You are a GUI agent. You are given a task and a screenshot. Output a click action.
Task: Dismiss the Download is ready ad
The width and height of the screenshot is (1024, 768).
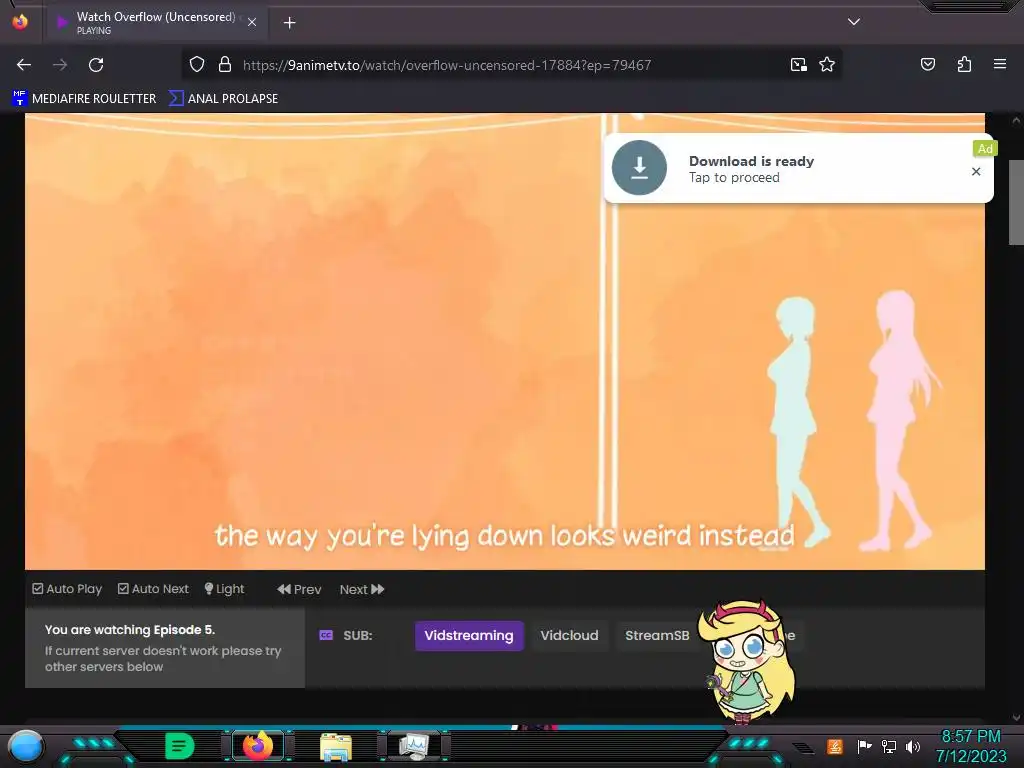point(976,171)
